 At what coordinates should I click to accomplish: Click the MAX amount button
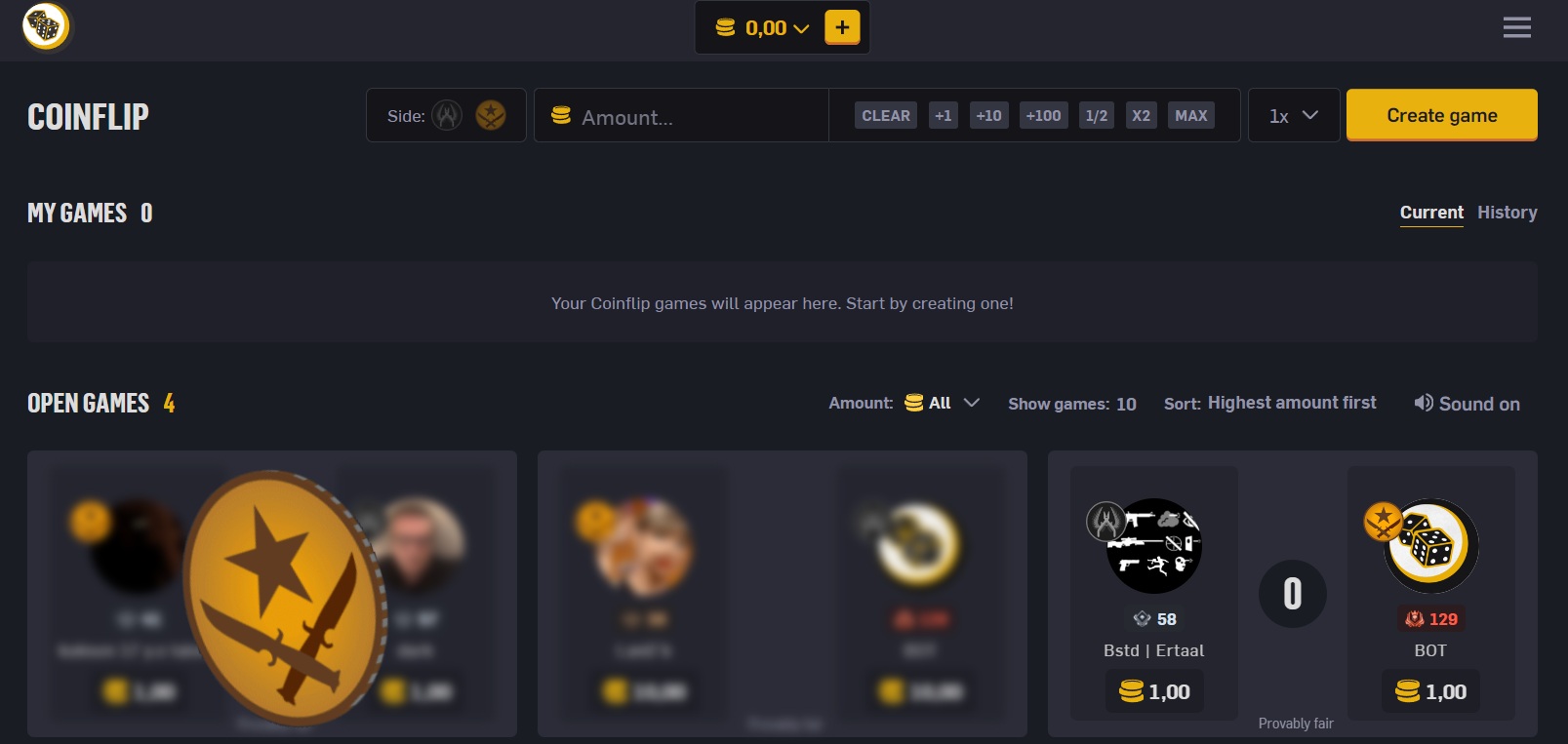[1190, 115]
